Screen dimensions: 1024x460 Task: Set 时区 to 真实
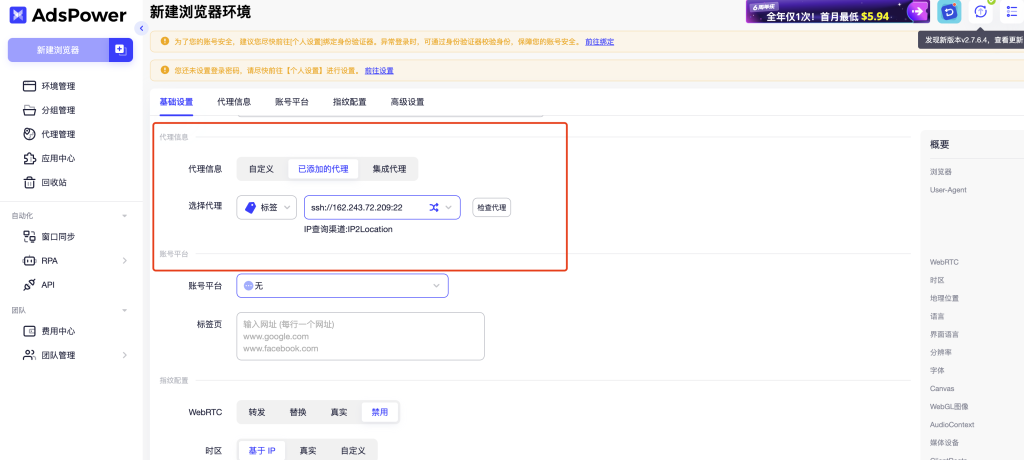[308, 451]
